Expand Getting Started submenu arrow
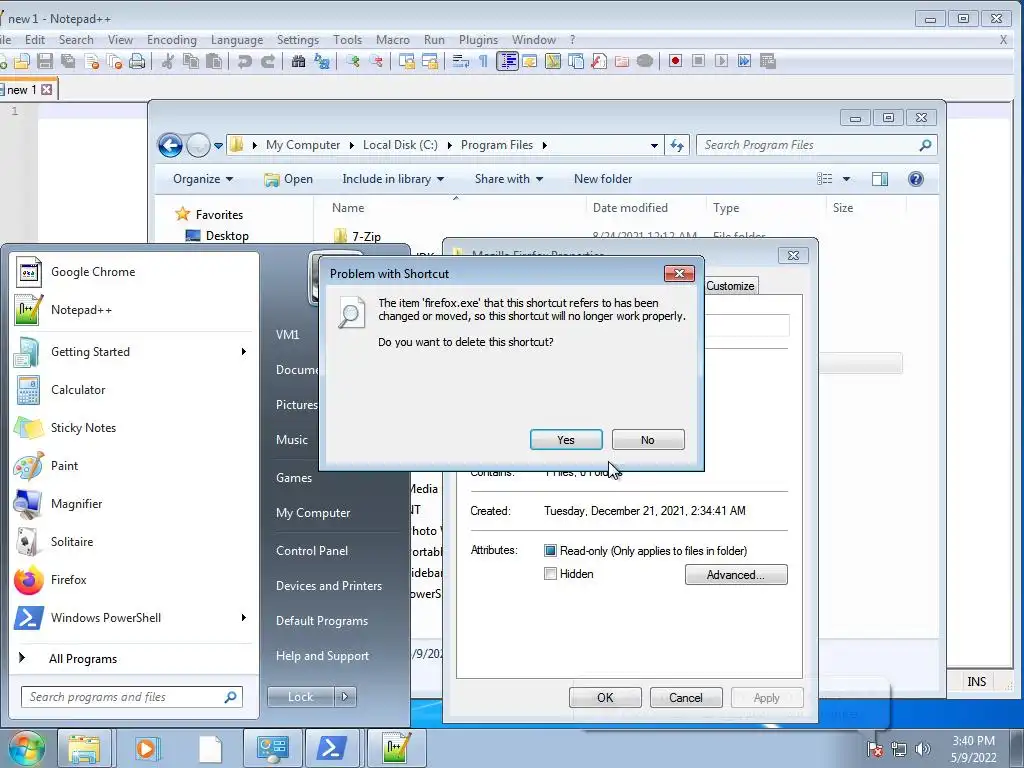The height and width of the screenshot is (768, 1024). (244, 352)
